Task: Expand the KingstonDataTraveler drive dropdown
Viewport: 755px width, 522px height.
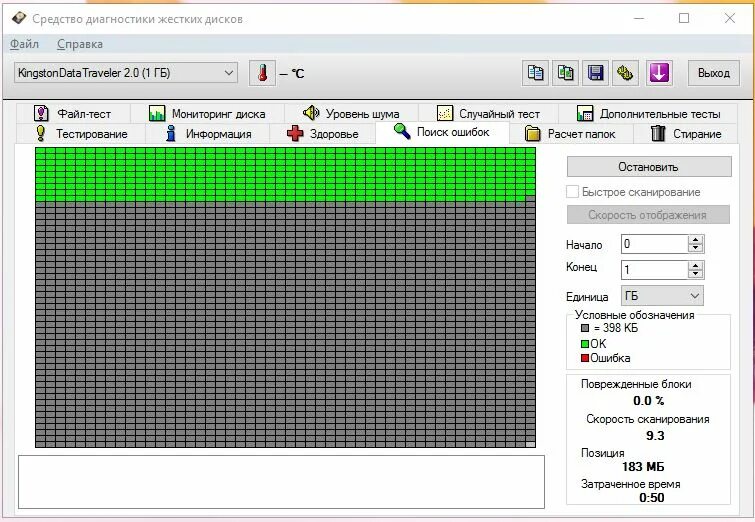Action: (229, 73)
